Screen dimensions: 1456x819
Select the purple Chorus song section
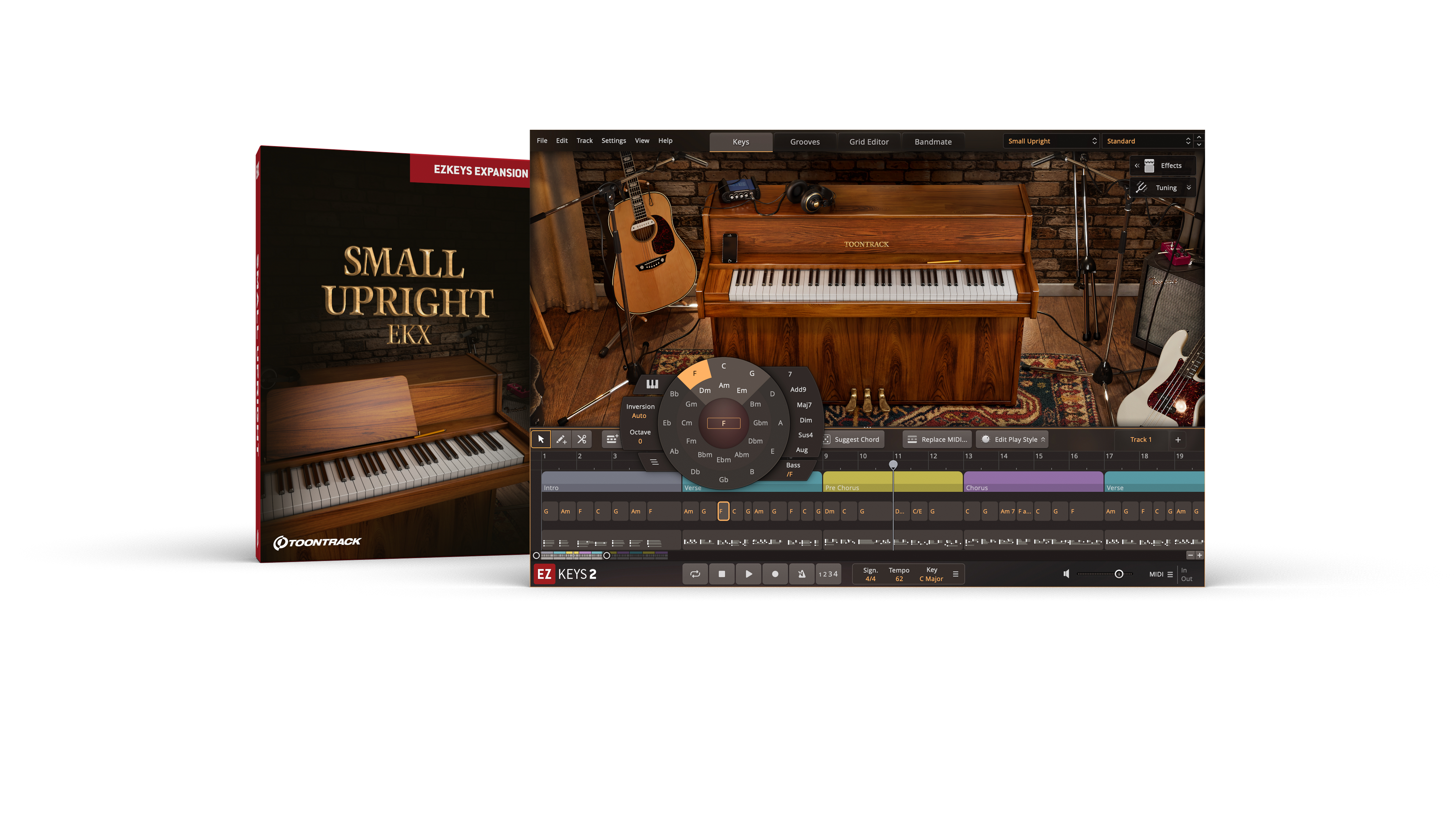click(1033, 482)
